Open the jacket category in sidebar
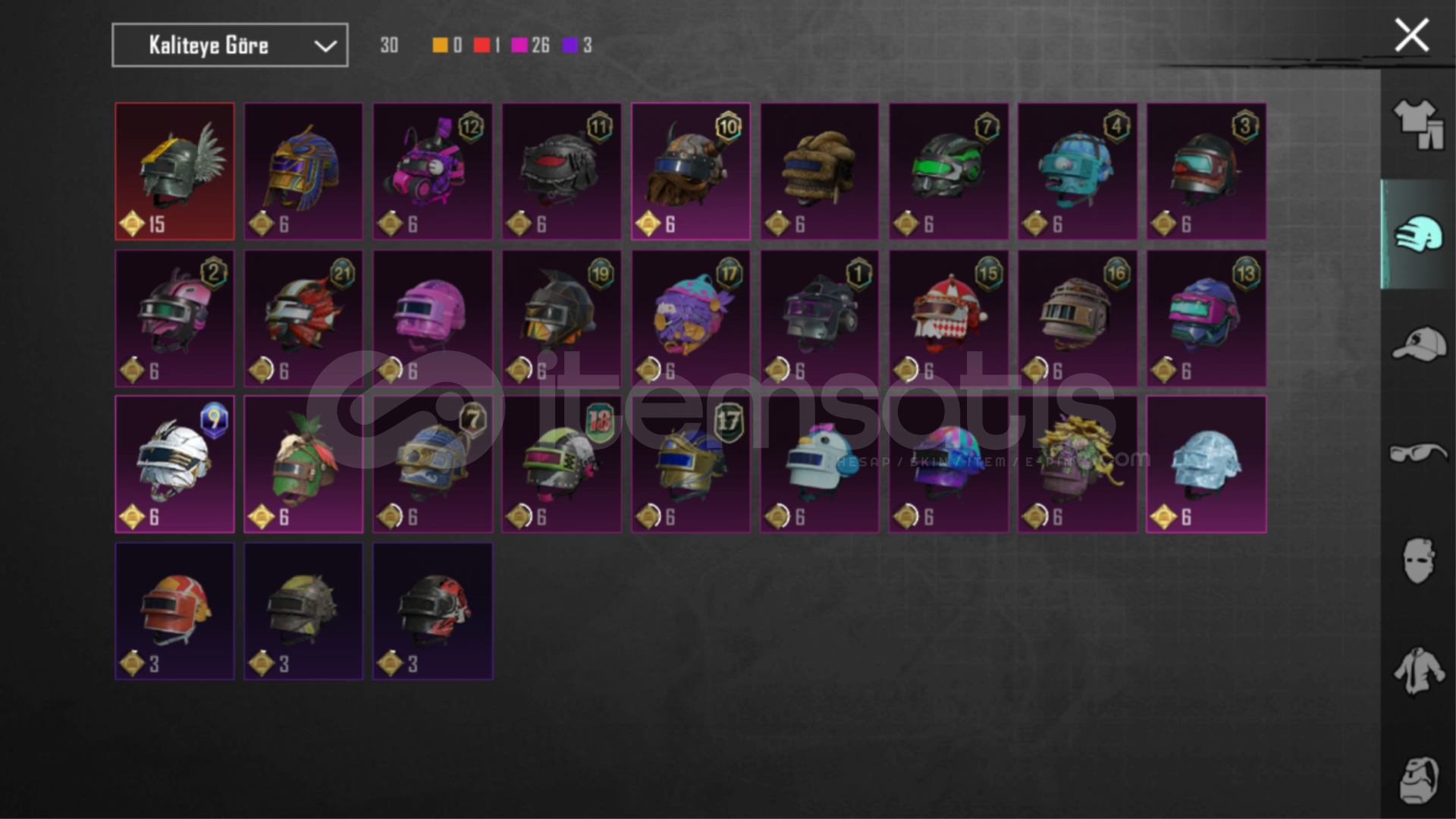The image size is (1456, 819). (x=1418, y=671)
